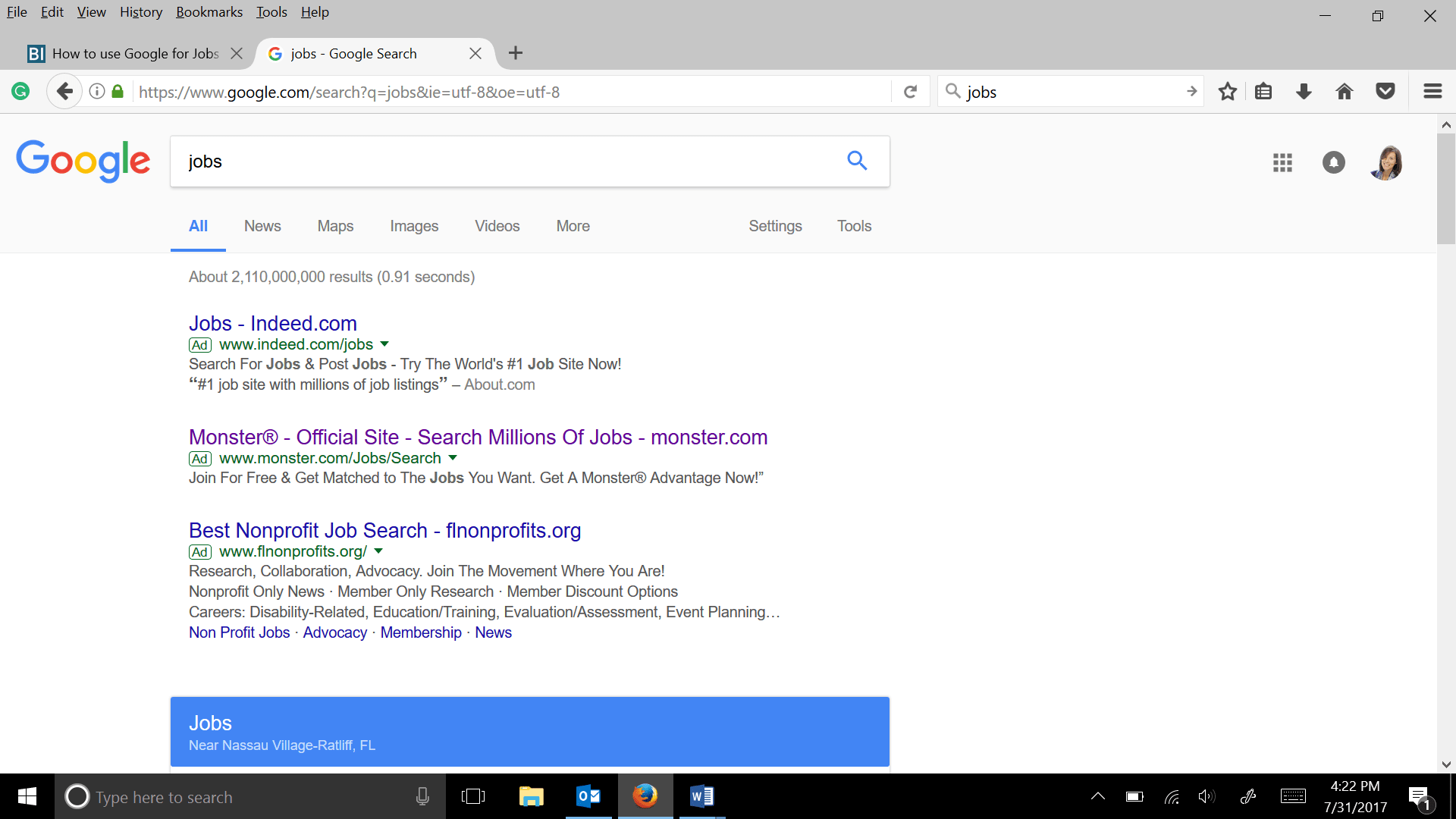Navigate back to the previous page
1456x819 pixels.
[64, 90]
